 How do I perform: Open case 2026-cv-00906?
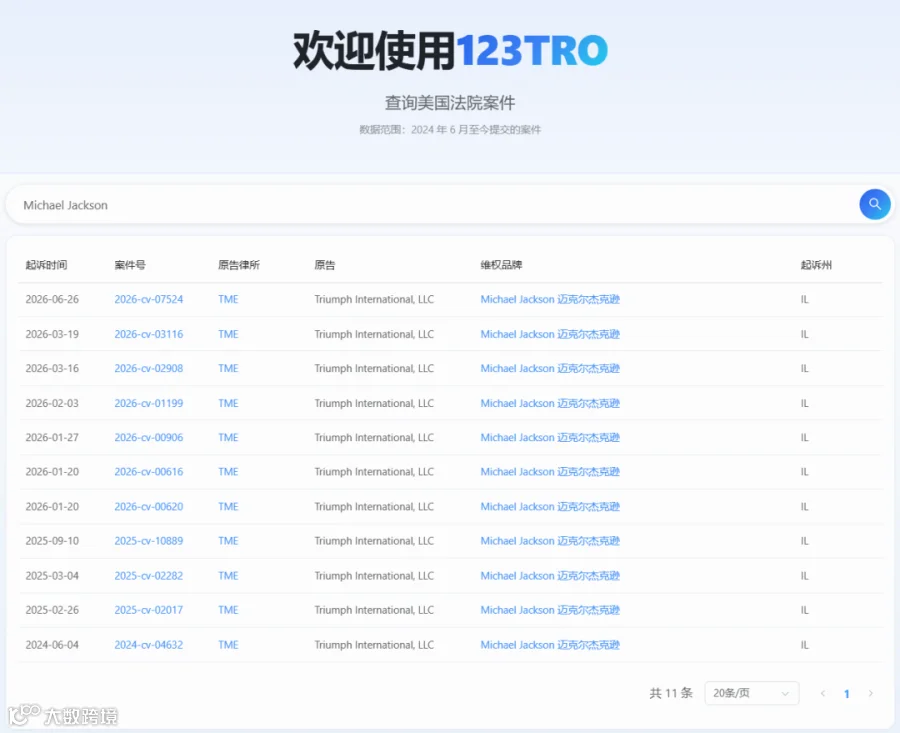click(149, 437)
